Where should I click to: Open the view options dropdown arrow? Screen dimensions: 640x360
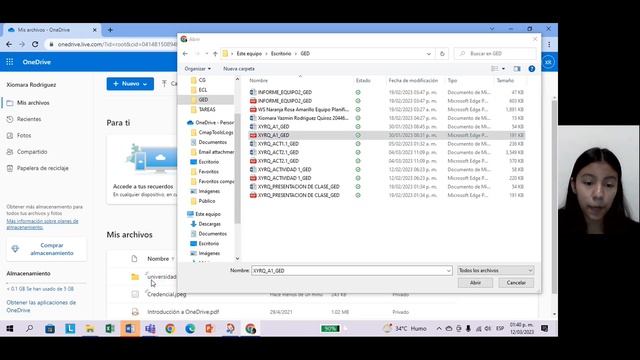point(503,69)
